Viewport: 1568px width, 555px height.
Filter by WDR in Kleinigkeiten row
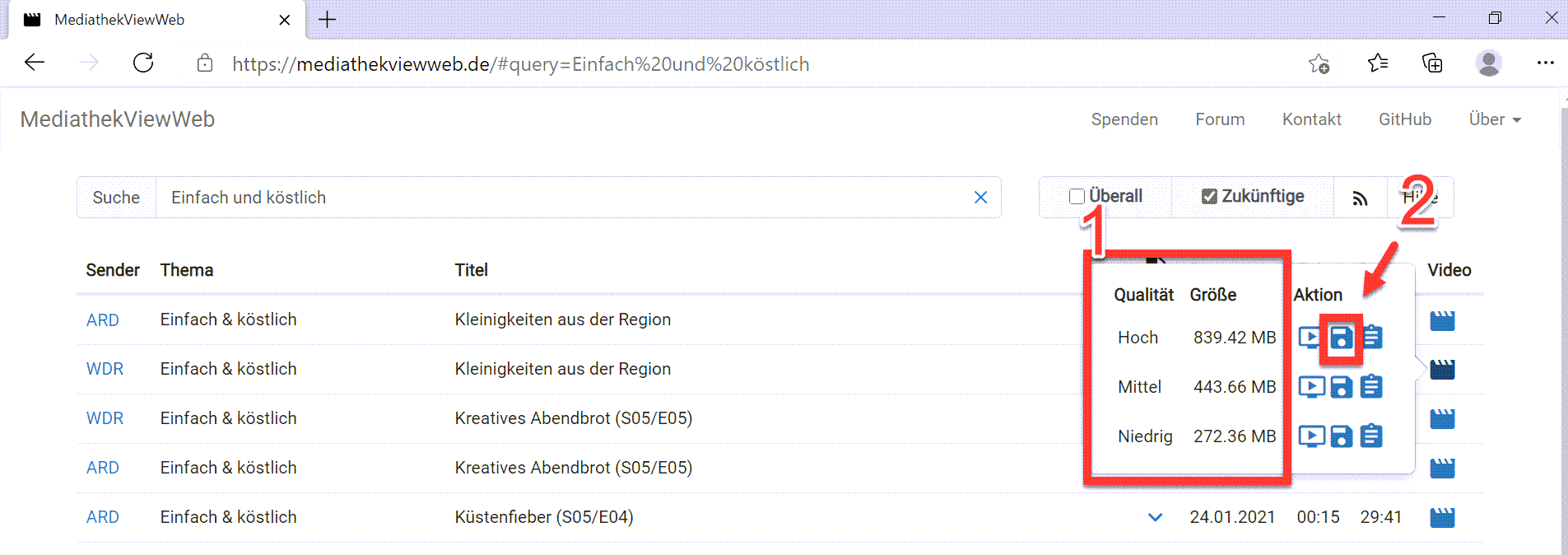pos(105,369)
